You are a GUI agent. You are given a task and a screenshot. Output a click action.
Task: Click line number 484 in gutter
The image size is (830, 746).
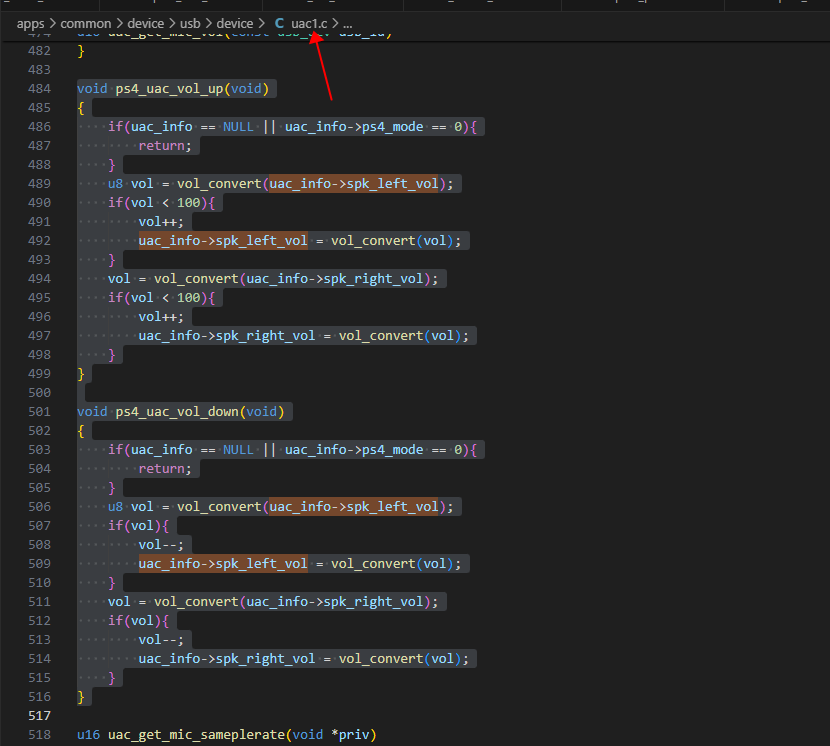pos(39,88)
